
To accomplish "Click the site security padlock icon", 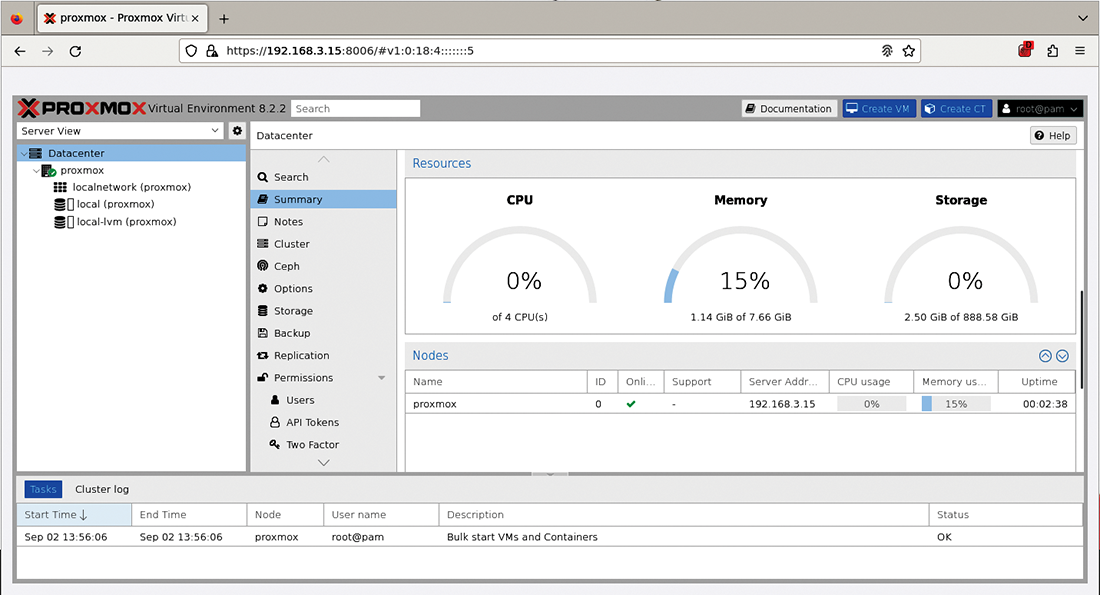I will coord(212,51).
